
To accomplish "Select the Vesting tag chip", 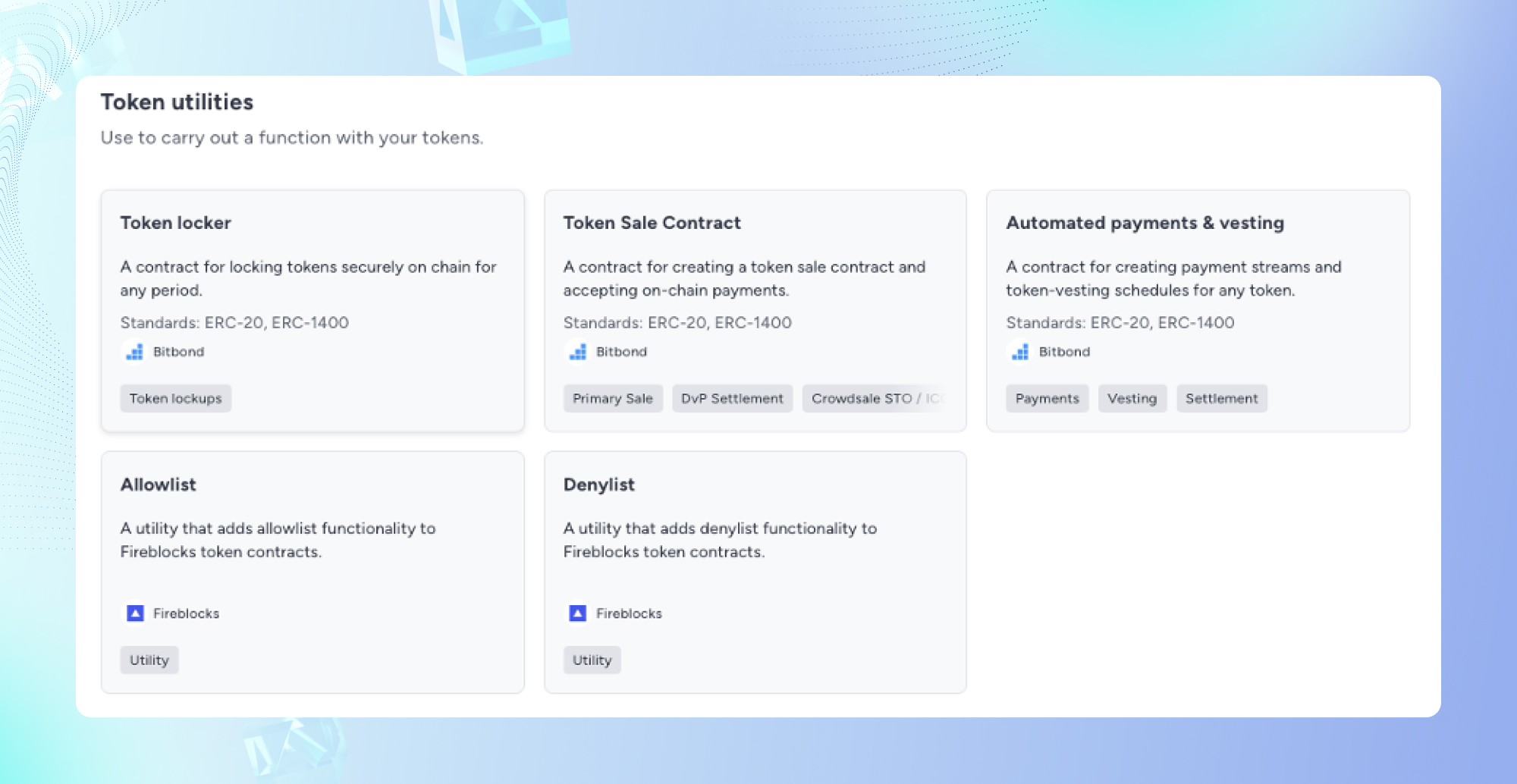I will point(1132,398).
